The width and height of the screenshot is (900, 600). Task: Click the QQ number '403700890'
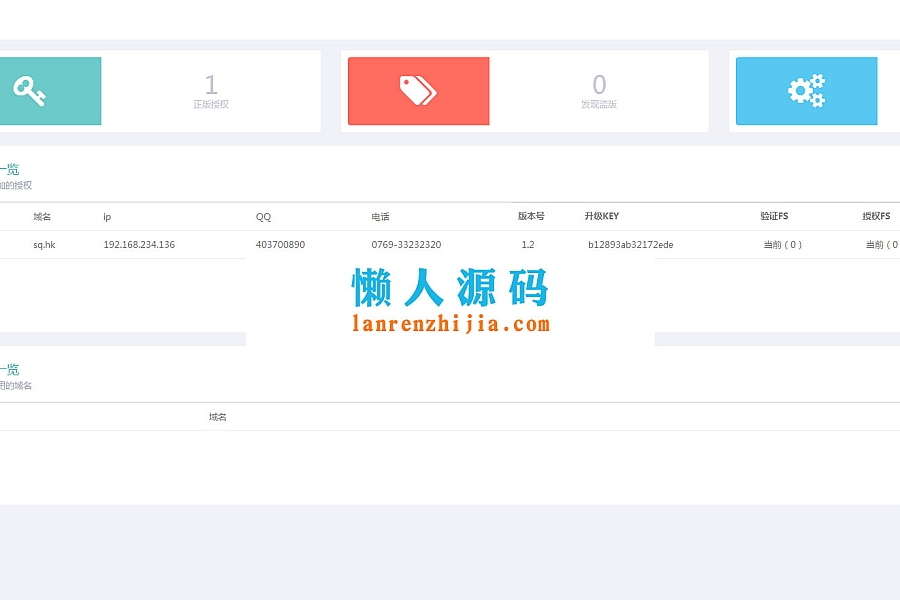(281, 245)
